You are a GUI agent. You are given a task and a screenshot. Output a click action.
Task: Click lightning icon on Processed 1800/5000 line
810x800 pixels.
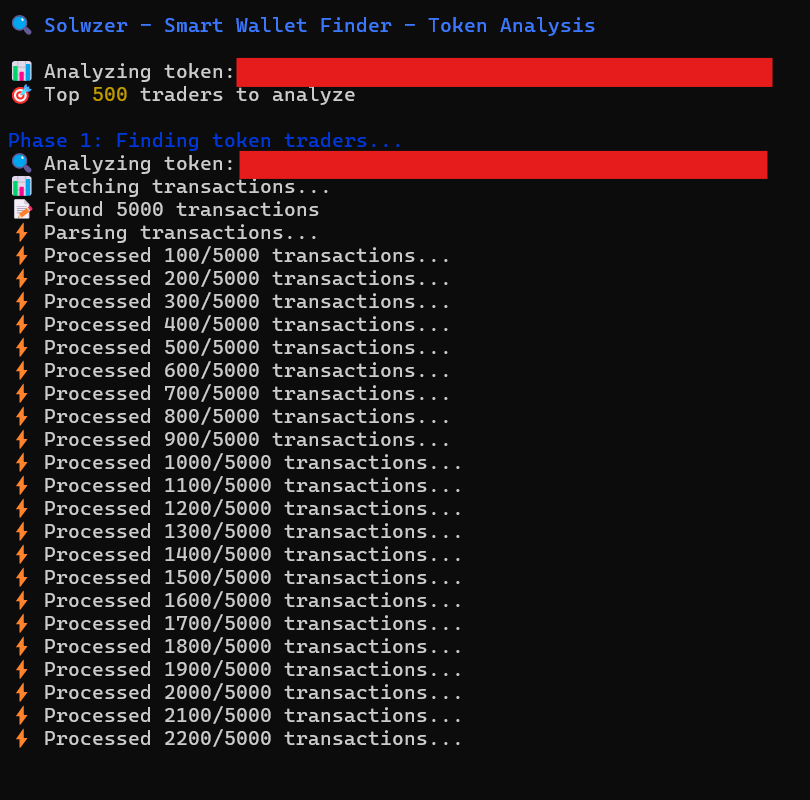(21, 646)
